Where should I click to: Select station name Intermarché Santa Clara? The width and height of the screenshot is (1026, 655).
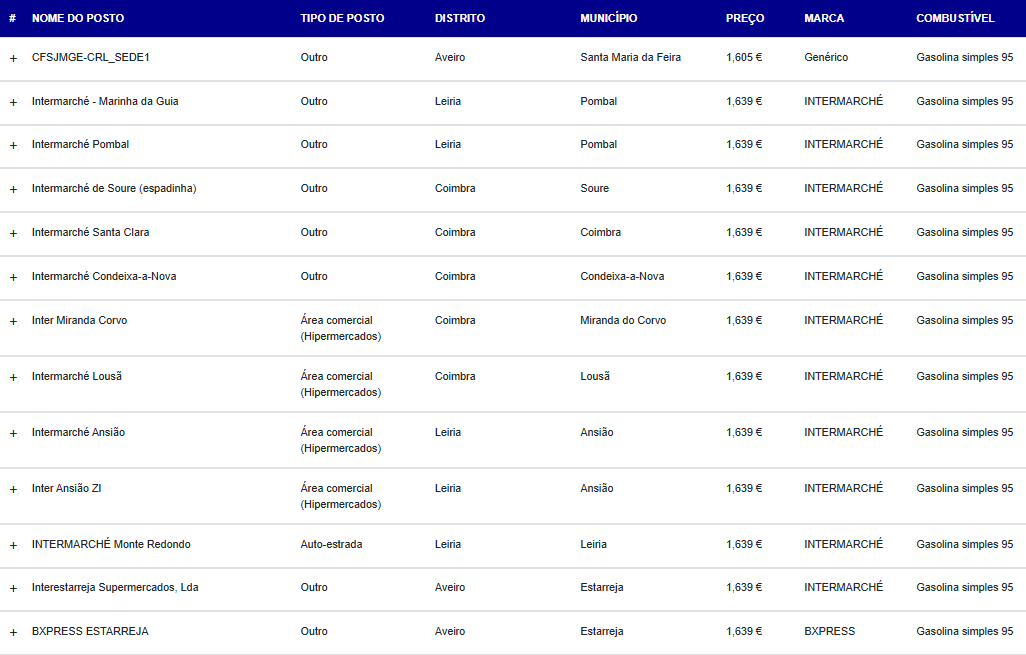point(90,232)
